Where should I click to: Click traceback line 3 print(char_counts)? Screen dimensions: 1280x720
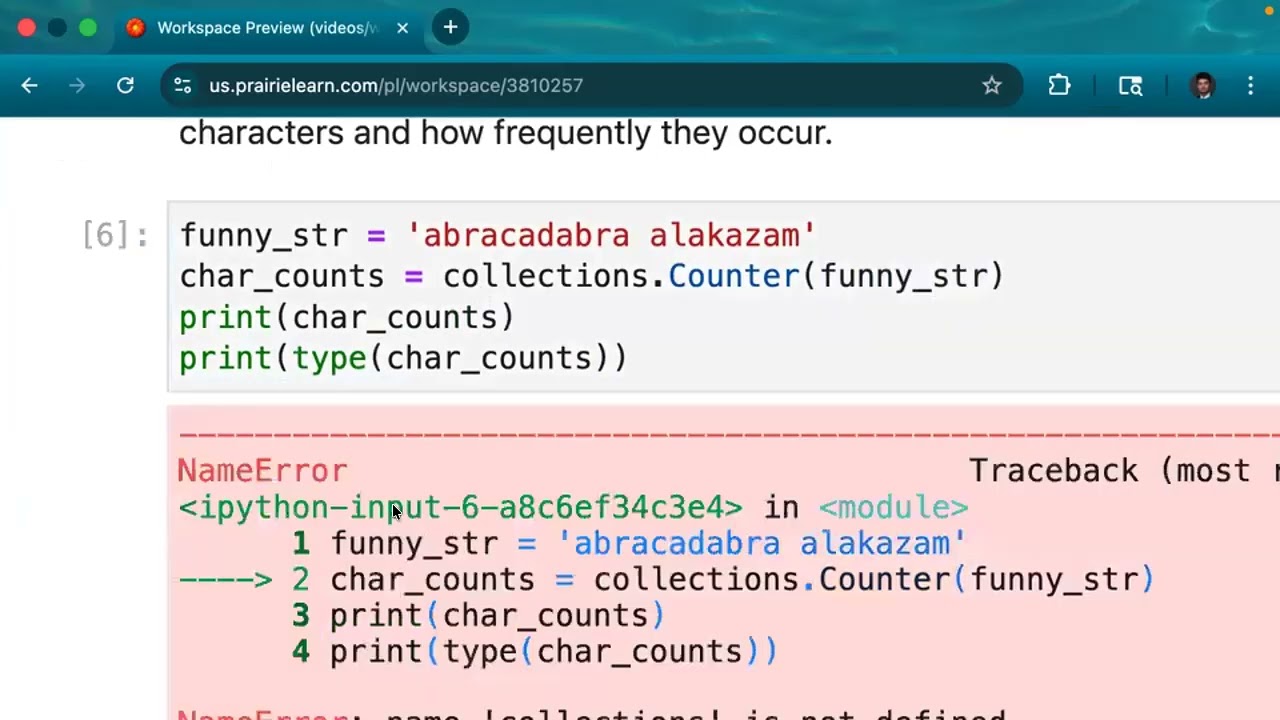pos(478,616)
